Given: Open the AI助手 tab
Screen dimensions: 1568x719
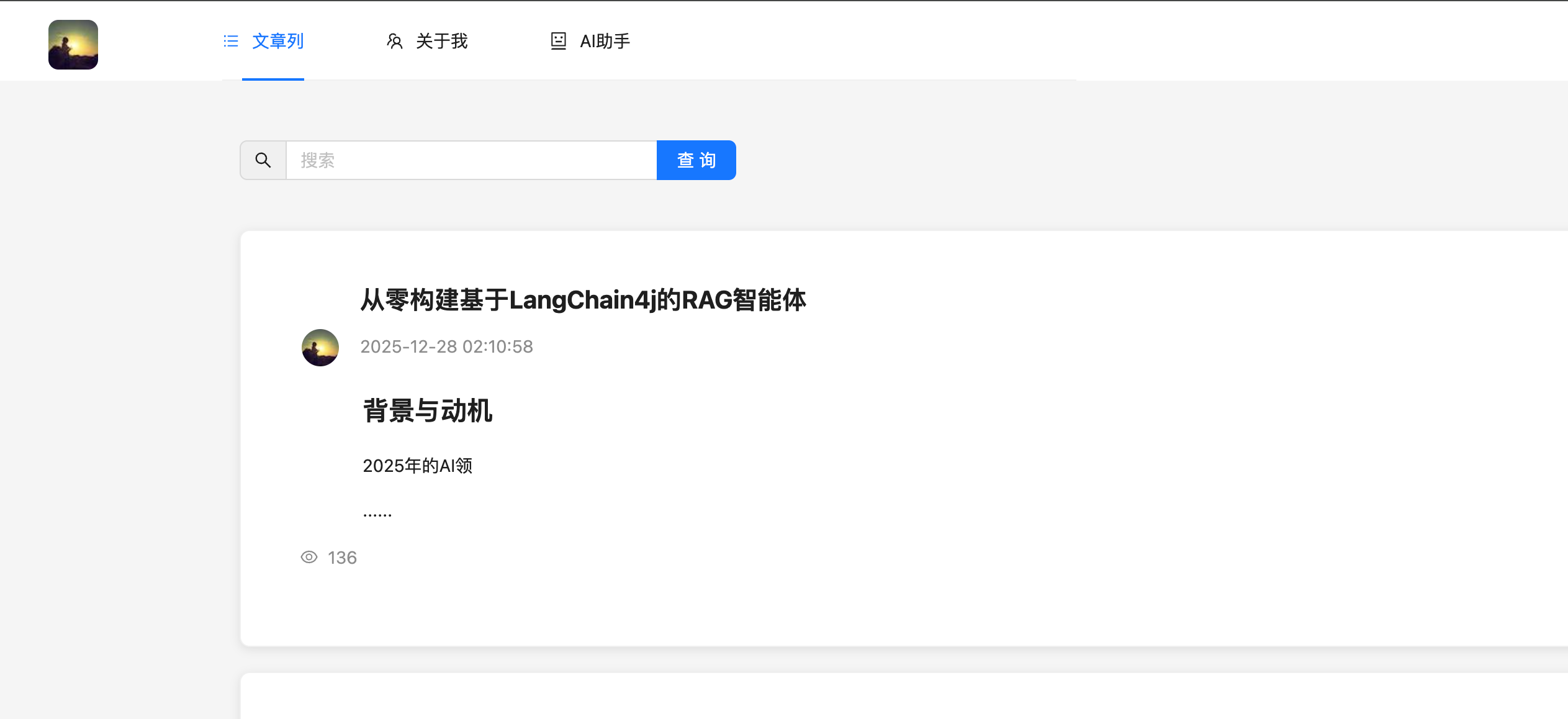Looking at the screenshot, I should 605,41.
